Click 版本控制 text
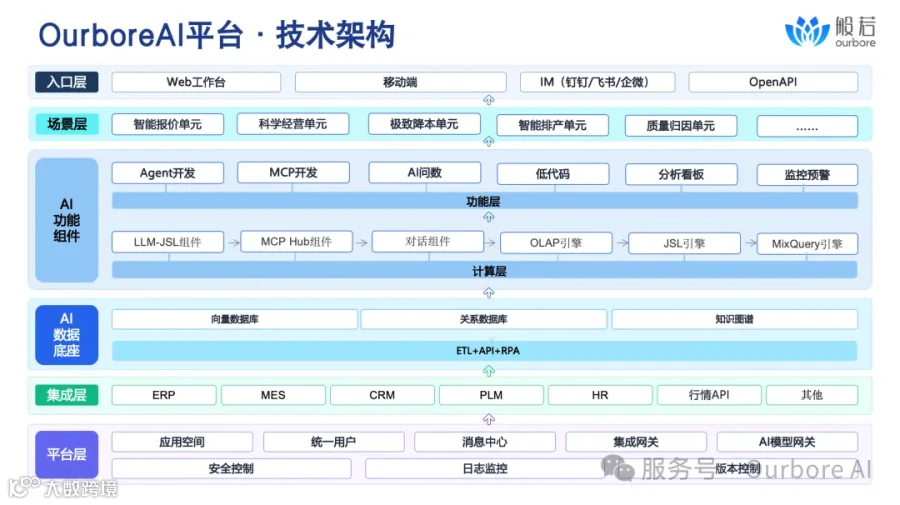Image resolution: width=900 pixels, height=505 pixels. (738, 468)
